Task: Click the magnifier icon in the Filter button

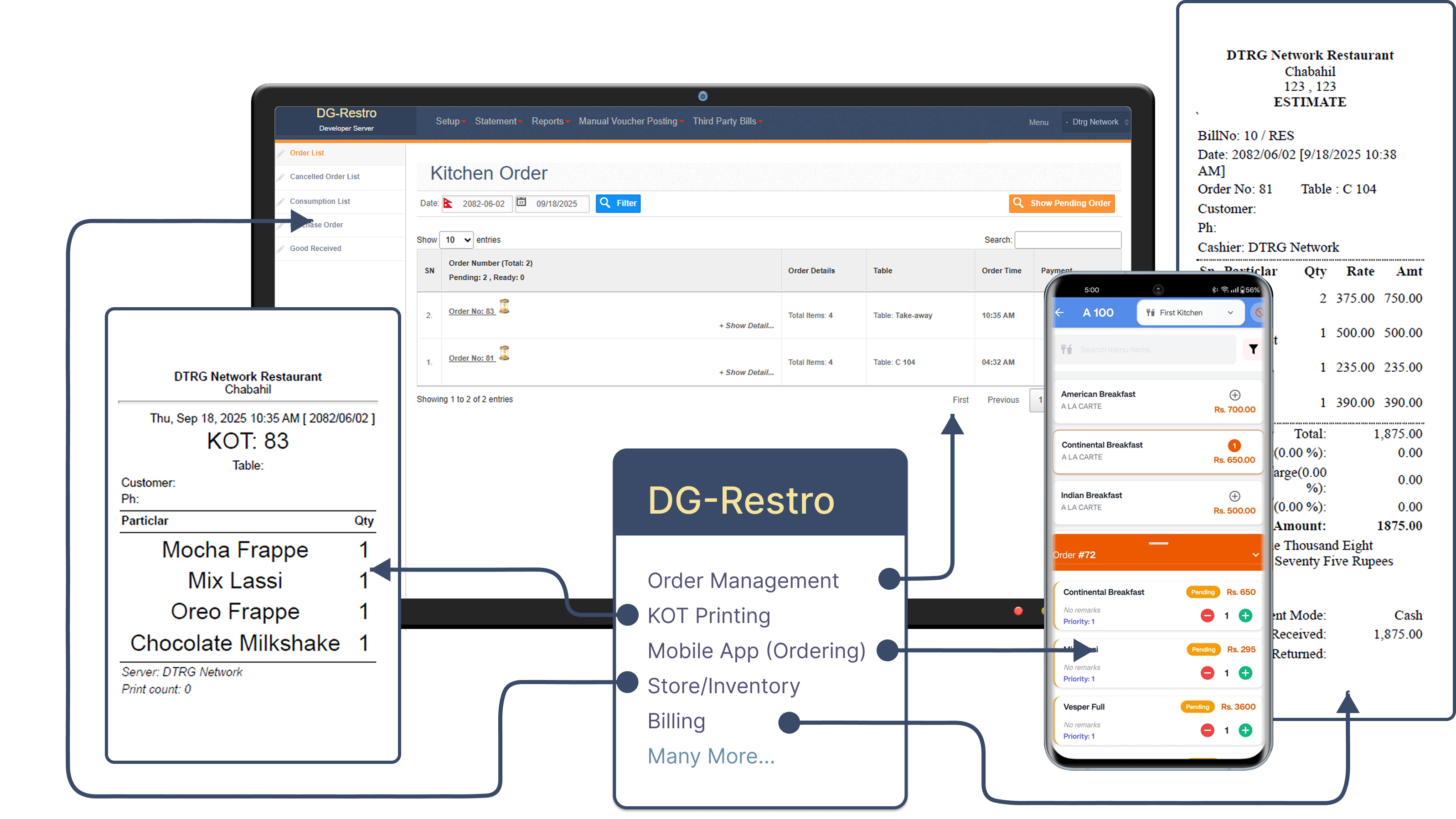Action: (605, 203)
